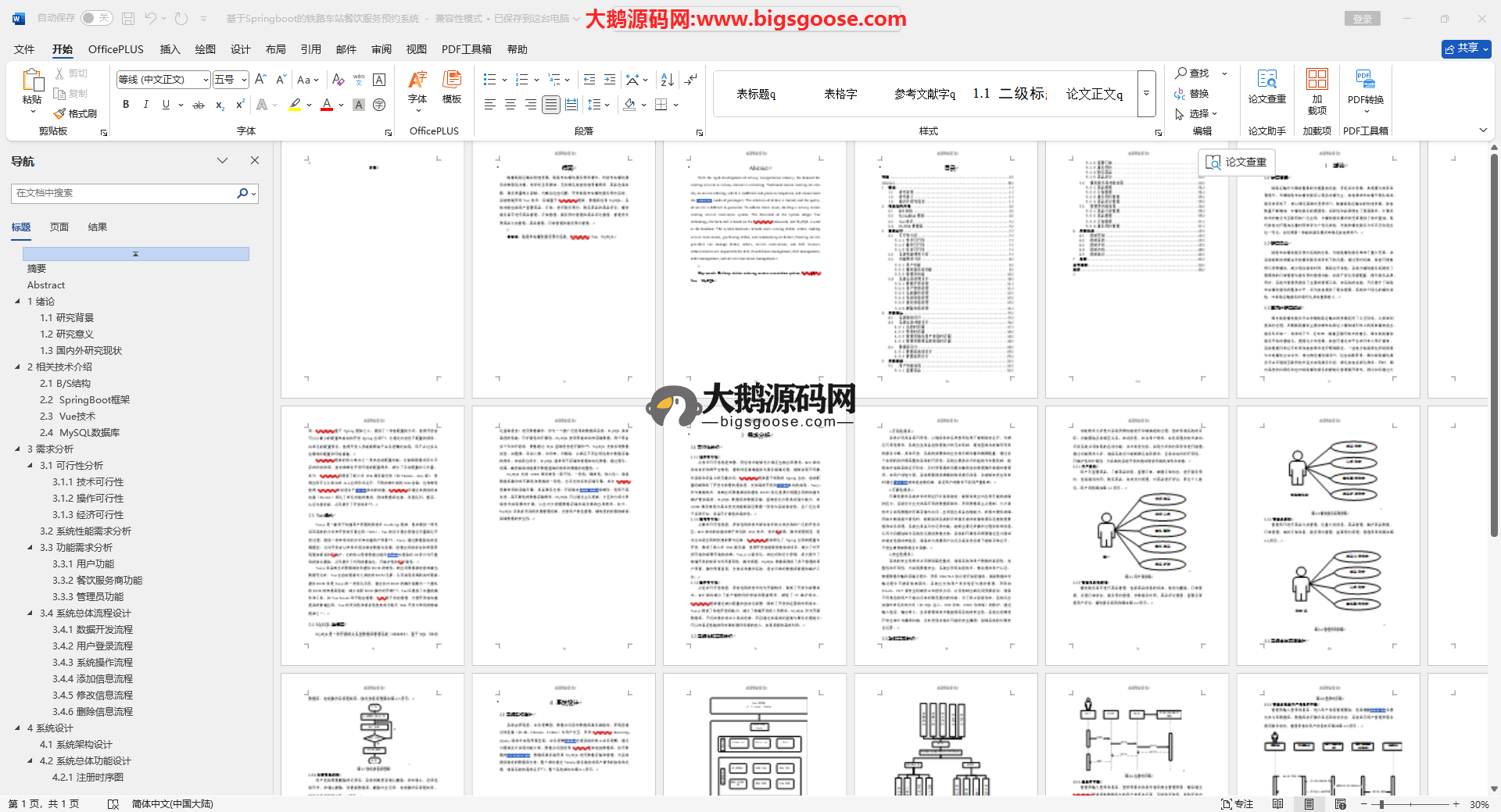Toggle underline formatting
The image size is (1501, 812).
pyautogui.click(x=166, y=105)
